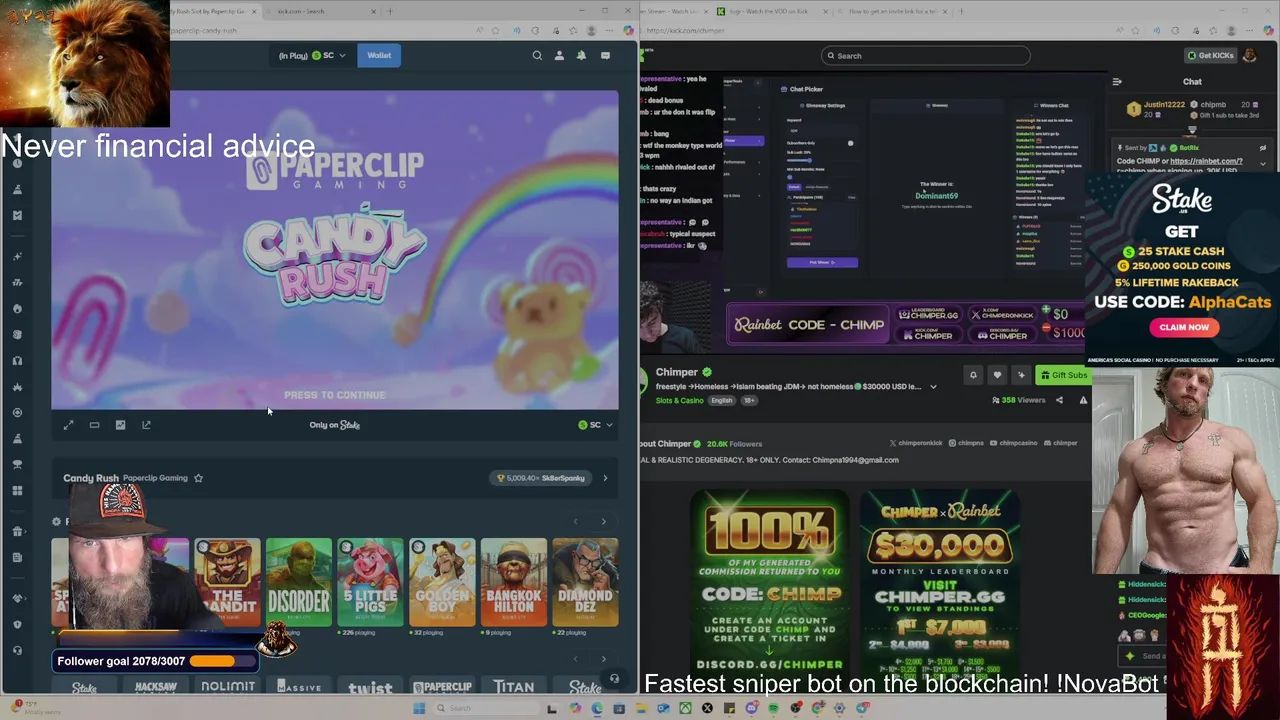Favorite Candy Rush with the star icon

[198, 478]
